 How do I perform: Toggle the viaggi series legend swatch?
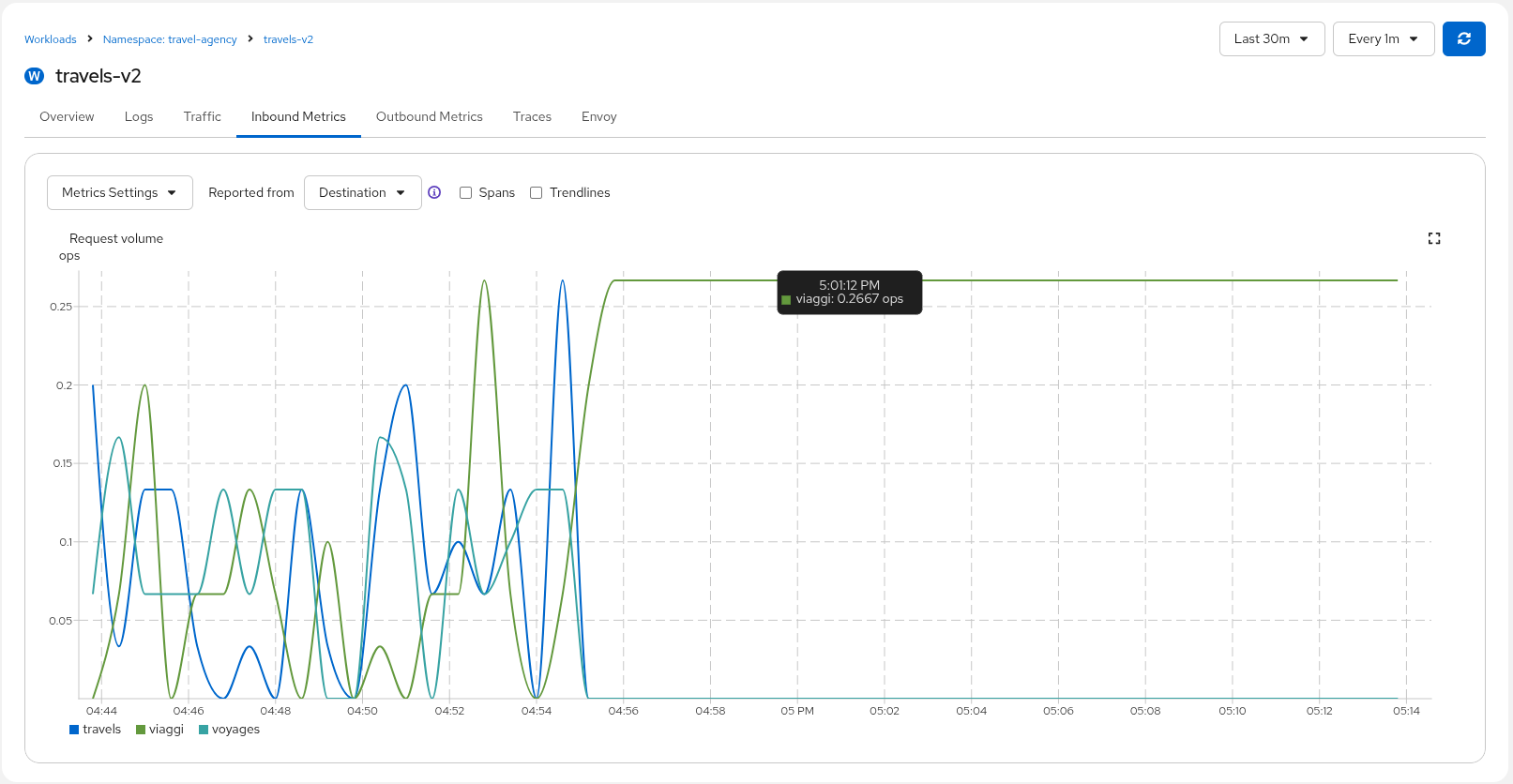tap(141, 730)
